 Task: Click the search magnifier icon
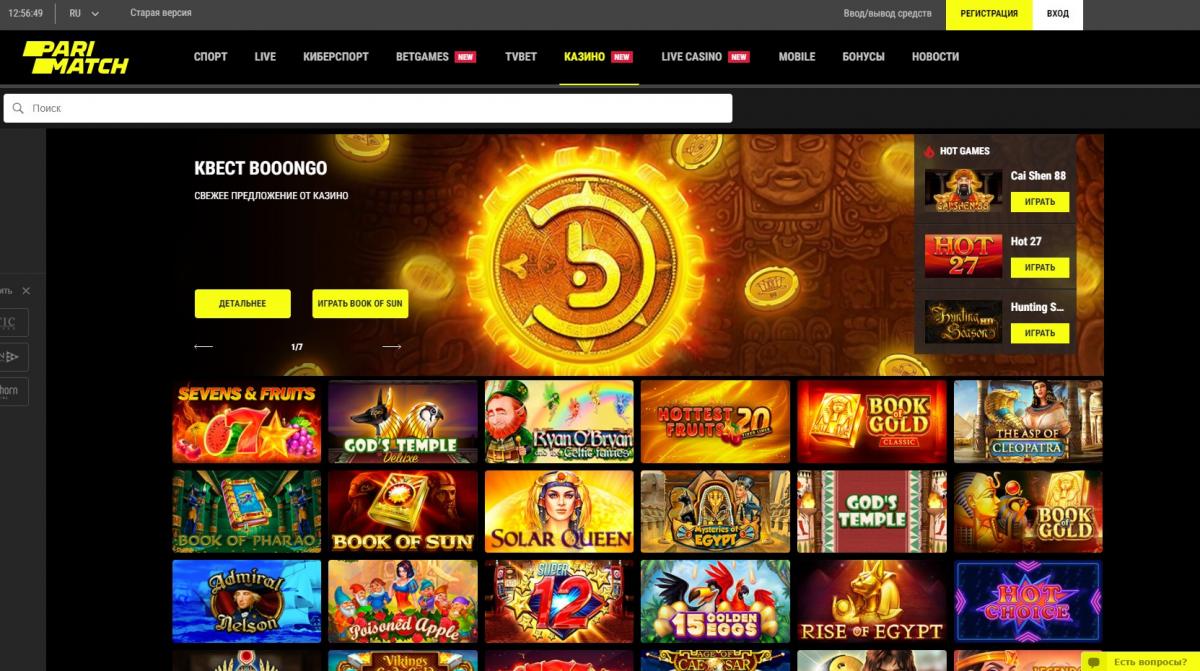[x=18, y=108]
